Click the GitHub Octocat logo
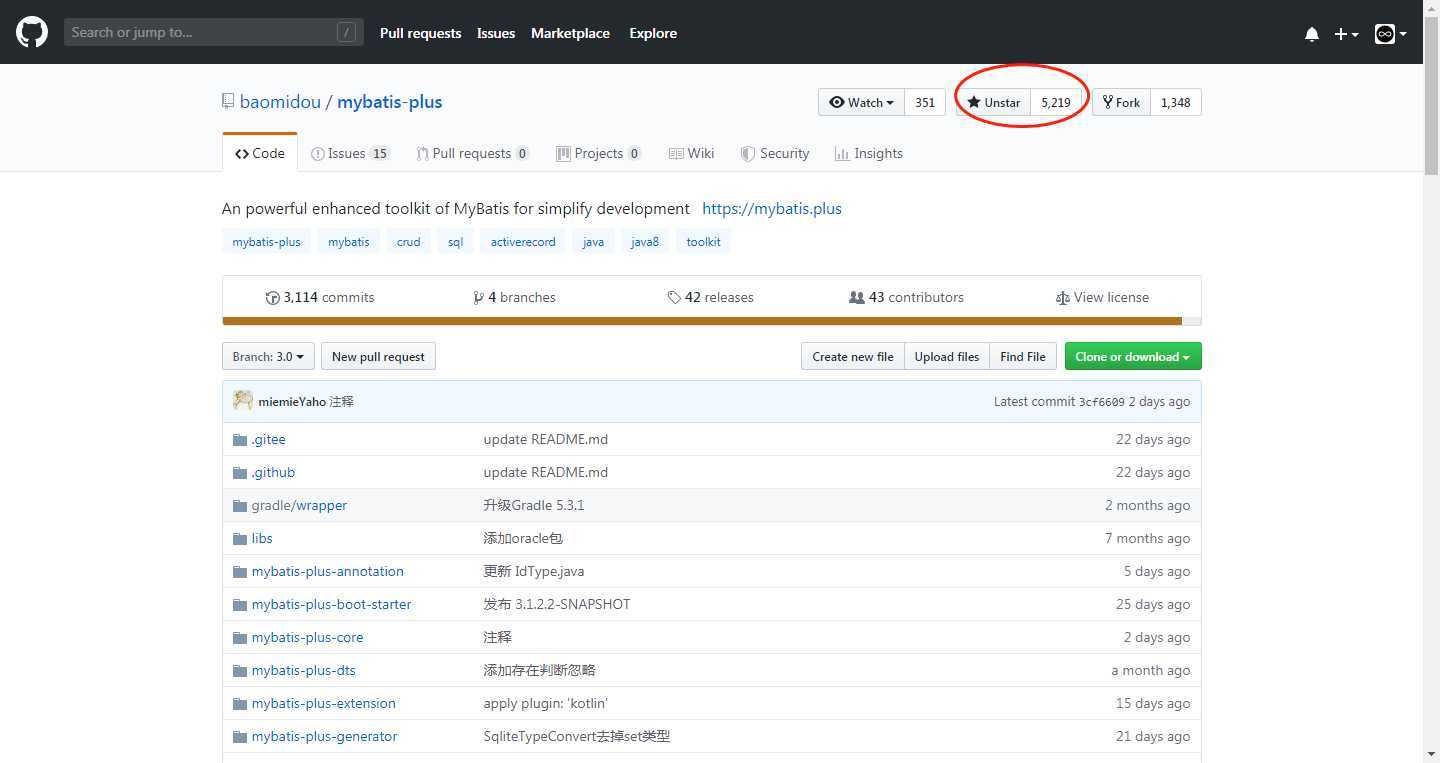Screen dimensions: 1440x763 point(32,32)
